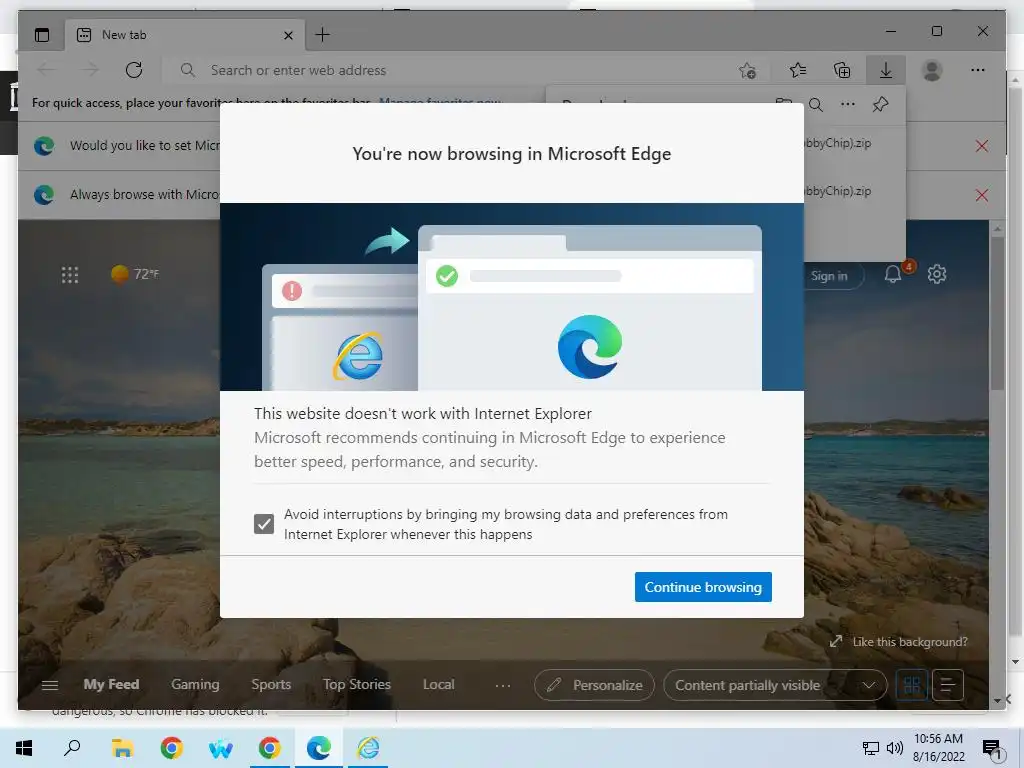Image resolution: width=1024 pixels, height=768 pixels.
Task: Search downloads using magnifier icon
Action: coord(816,104)
